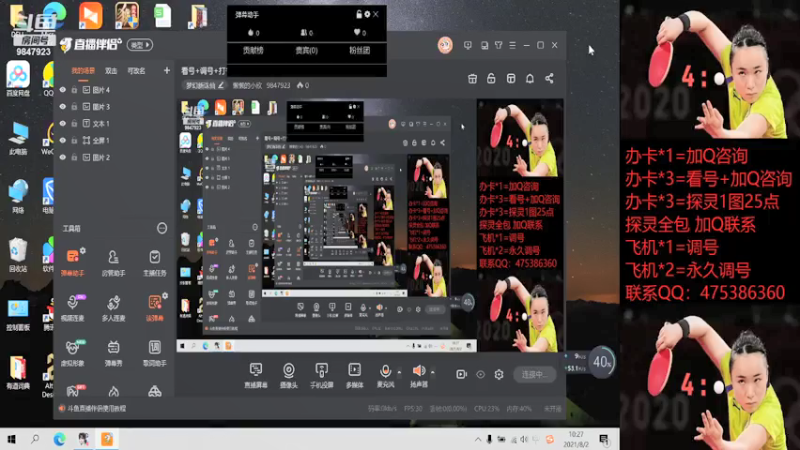Toggle lock icon in 弹幕助手 popup
This screenshot has width=800, height=450.
pos(359,14)
